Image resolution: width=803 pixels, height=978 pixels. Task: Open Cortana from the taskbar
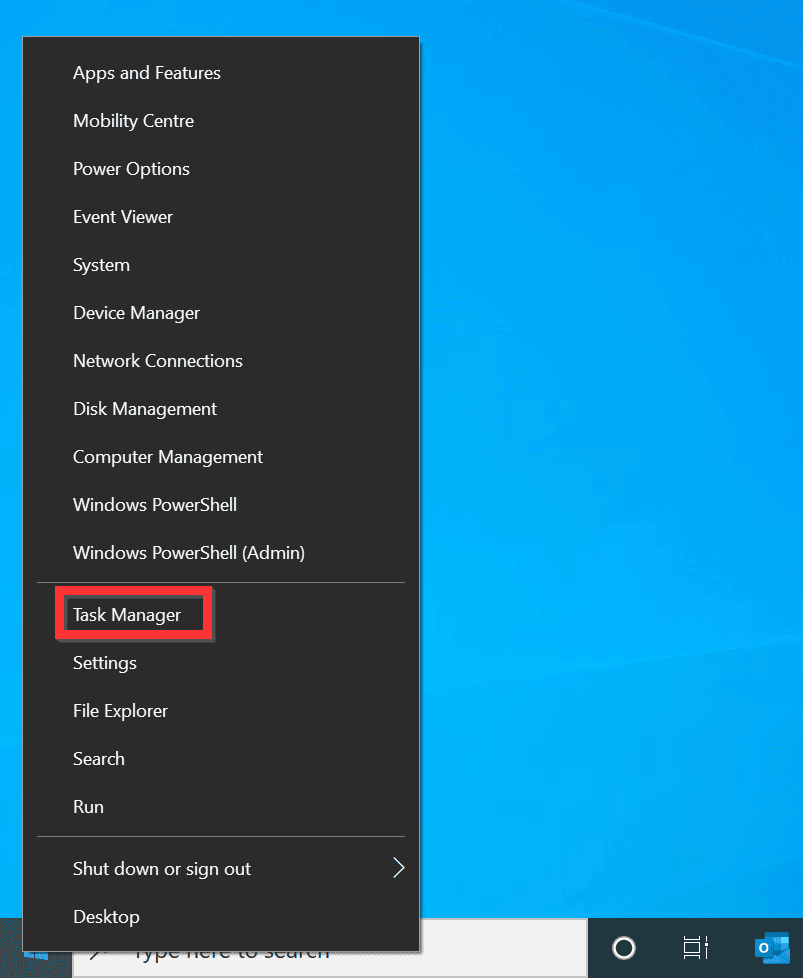(x=624, y=947)
